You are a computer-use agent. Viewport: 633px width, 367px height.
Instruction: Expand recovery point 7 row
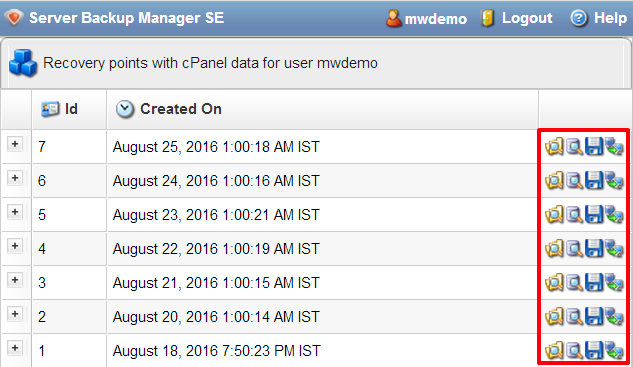point(15,144)
